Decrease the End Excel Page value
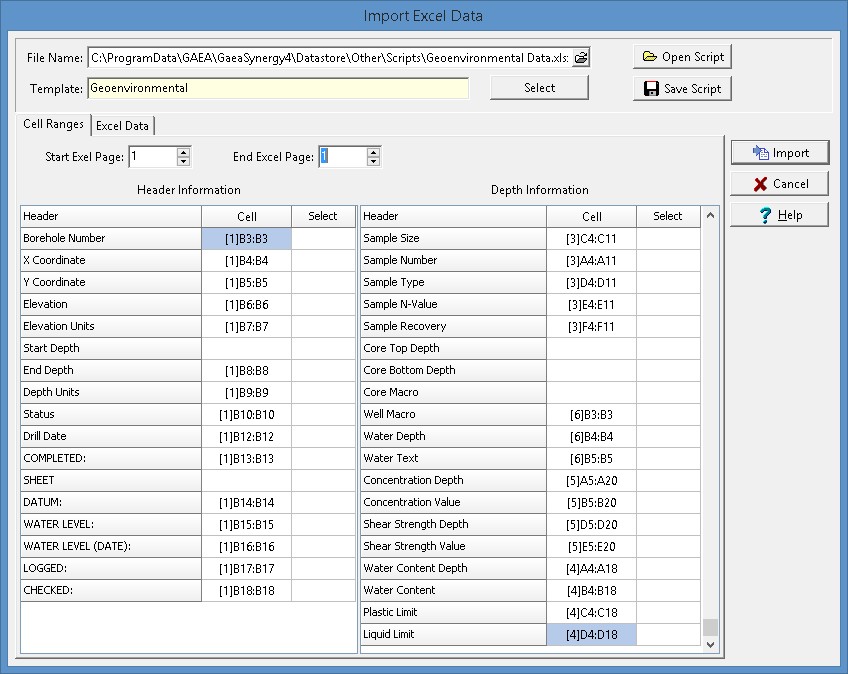The width and height of the screenshot is (848, 674). (x=373, y=162)
